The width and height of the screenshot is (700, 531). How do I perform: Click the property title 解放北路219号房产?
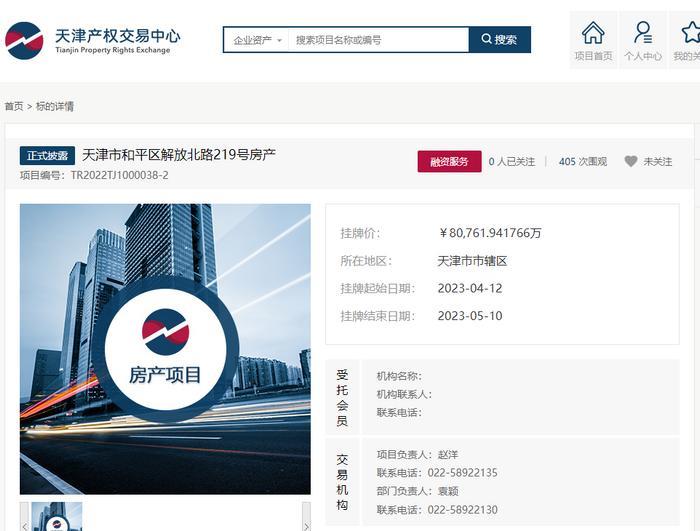179,155
